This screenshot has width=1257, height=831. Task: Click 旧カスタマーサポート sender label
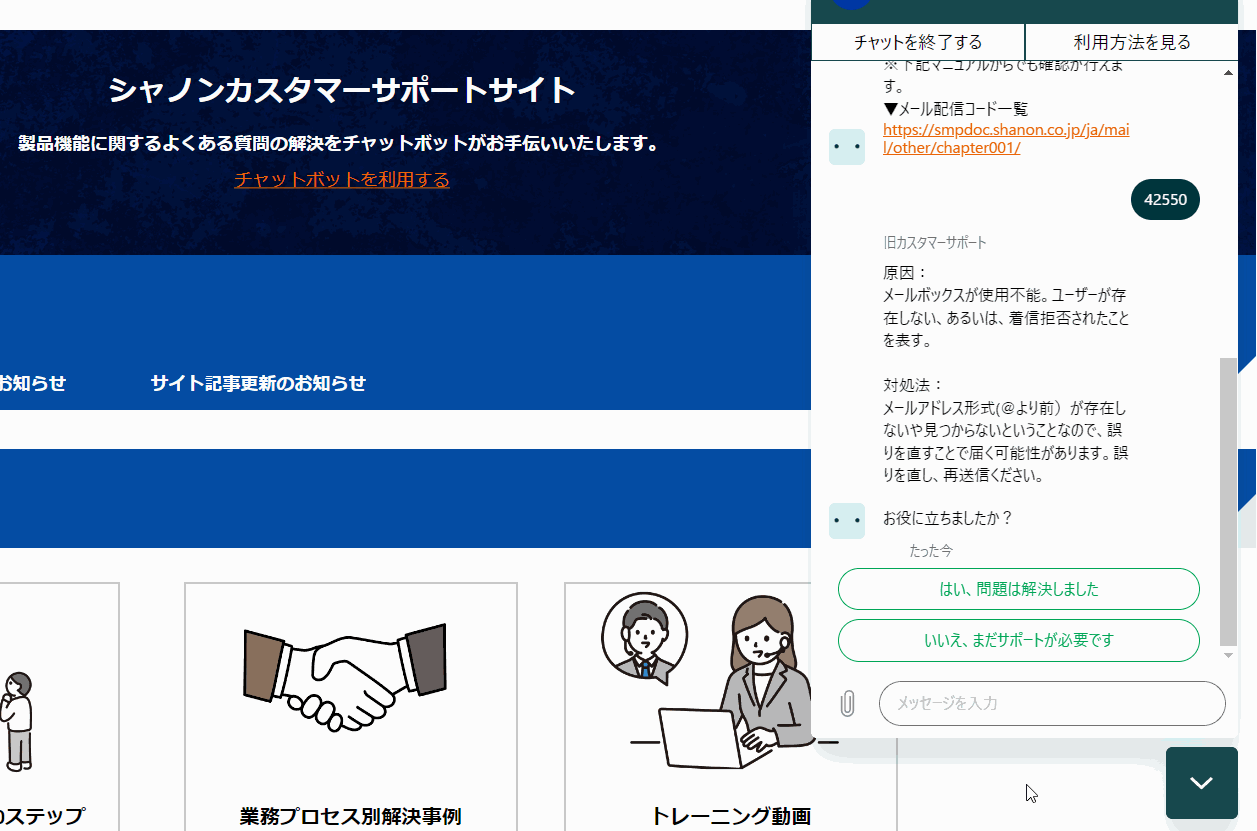coord(934,243)
